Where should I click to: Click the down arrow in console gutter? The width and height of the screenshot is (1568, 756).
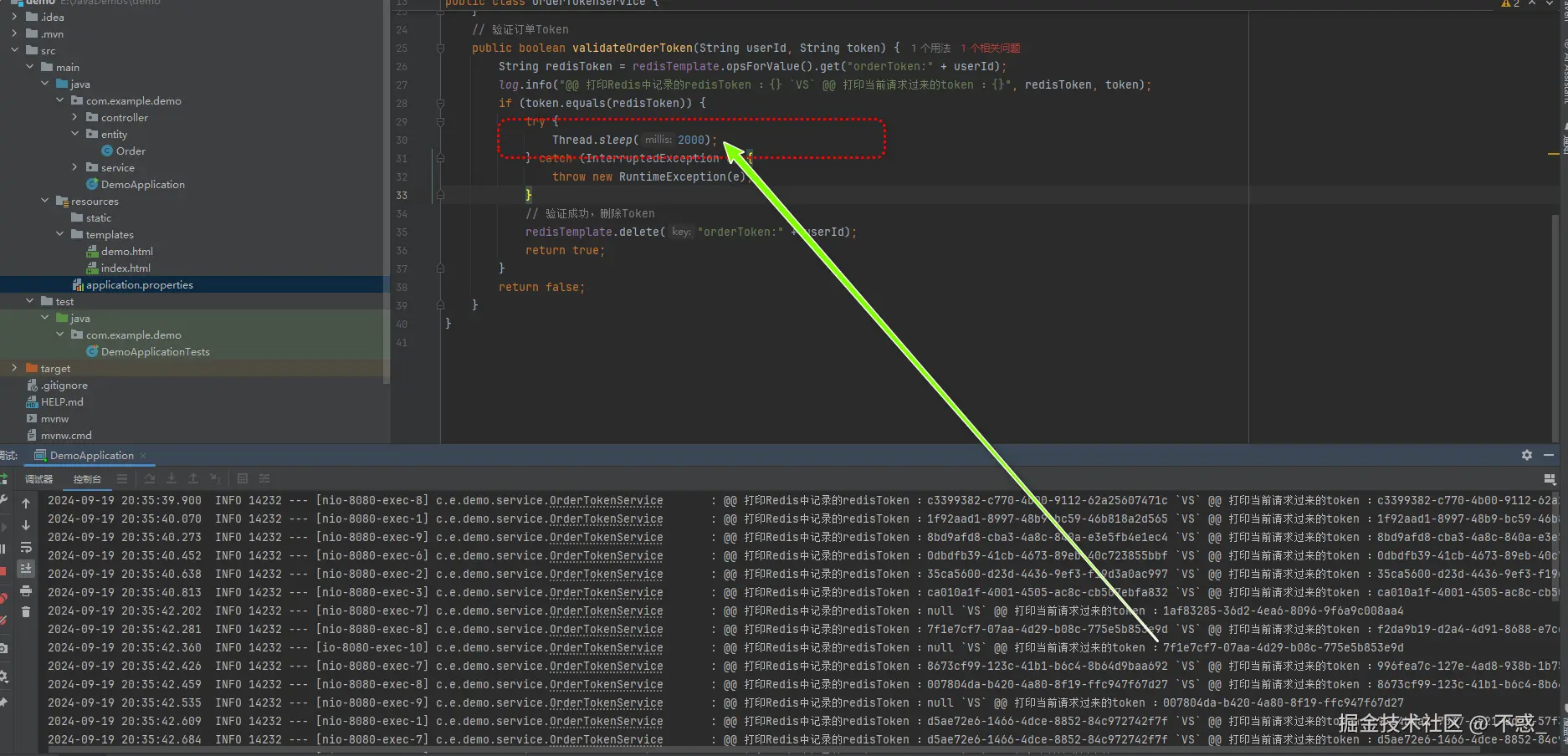[x=26, y=525]
